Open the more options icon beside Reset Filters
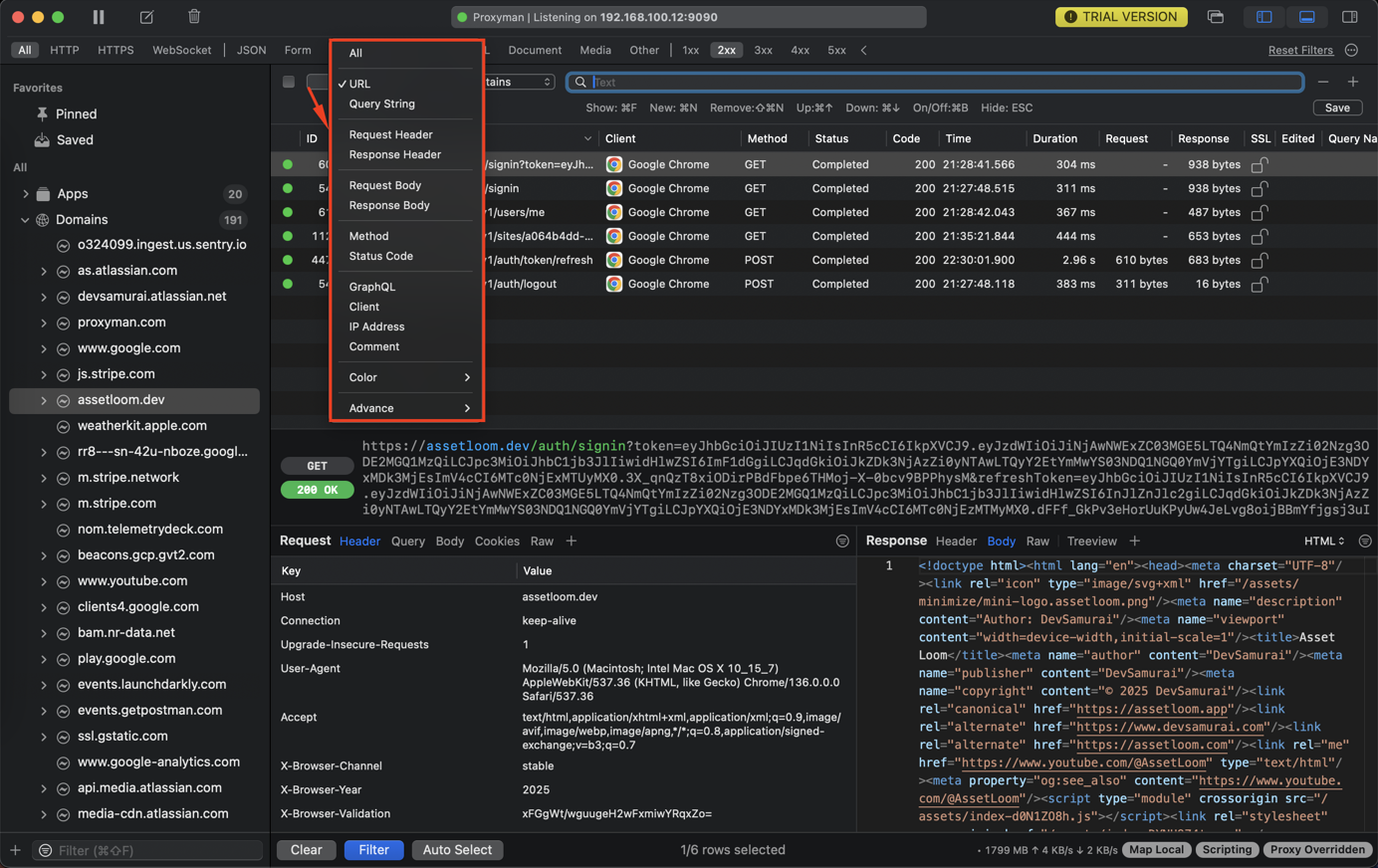1378x868 pixels. pyautogui.click(x=1351, y=50)
